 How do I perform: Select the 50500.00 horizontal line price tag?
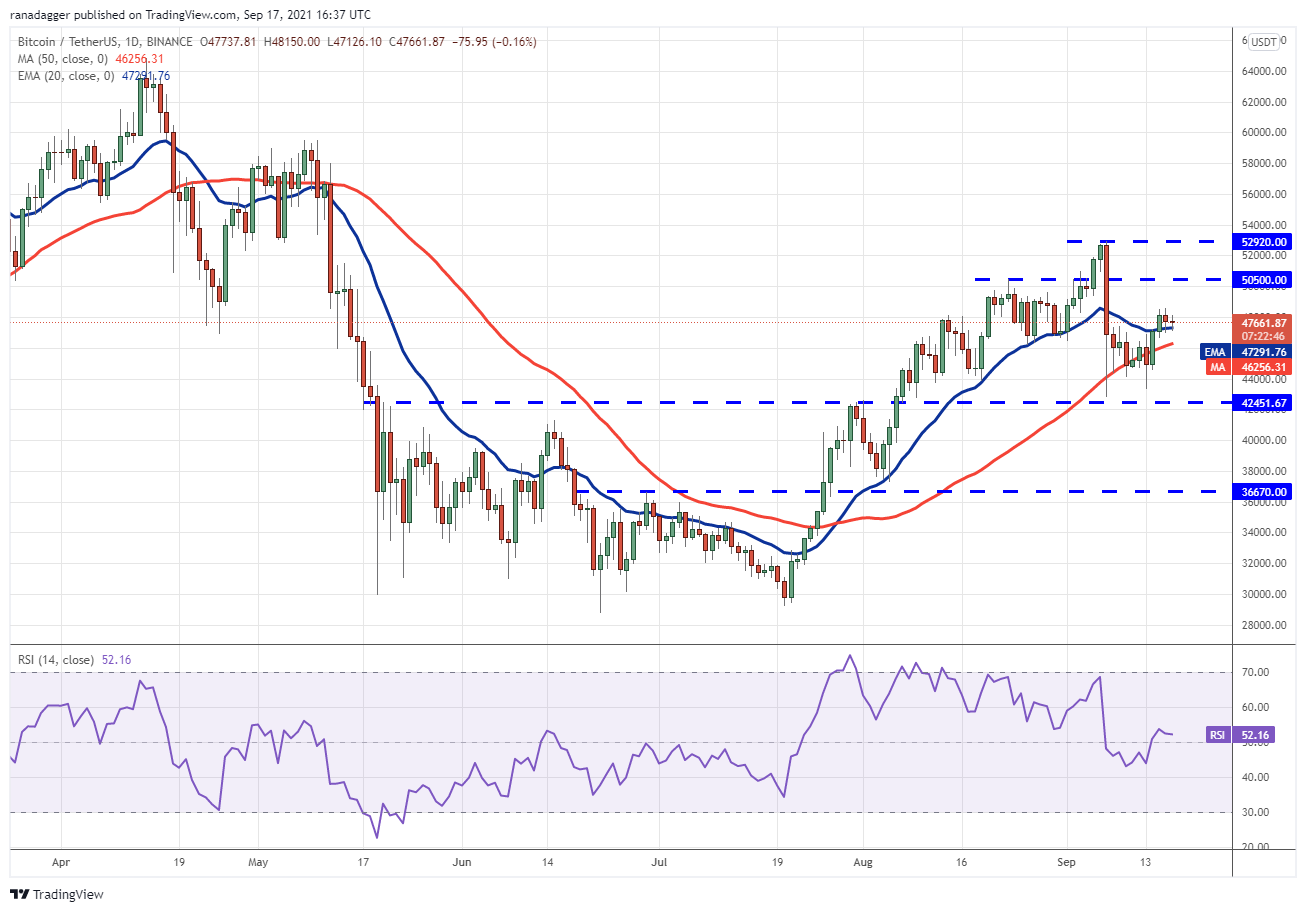(x=1264, y=280)
